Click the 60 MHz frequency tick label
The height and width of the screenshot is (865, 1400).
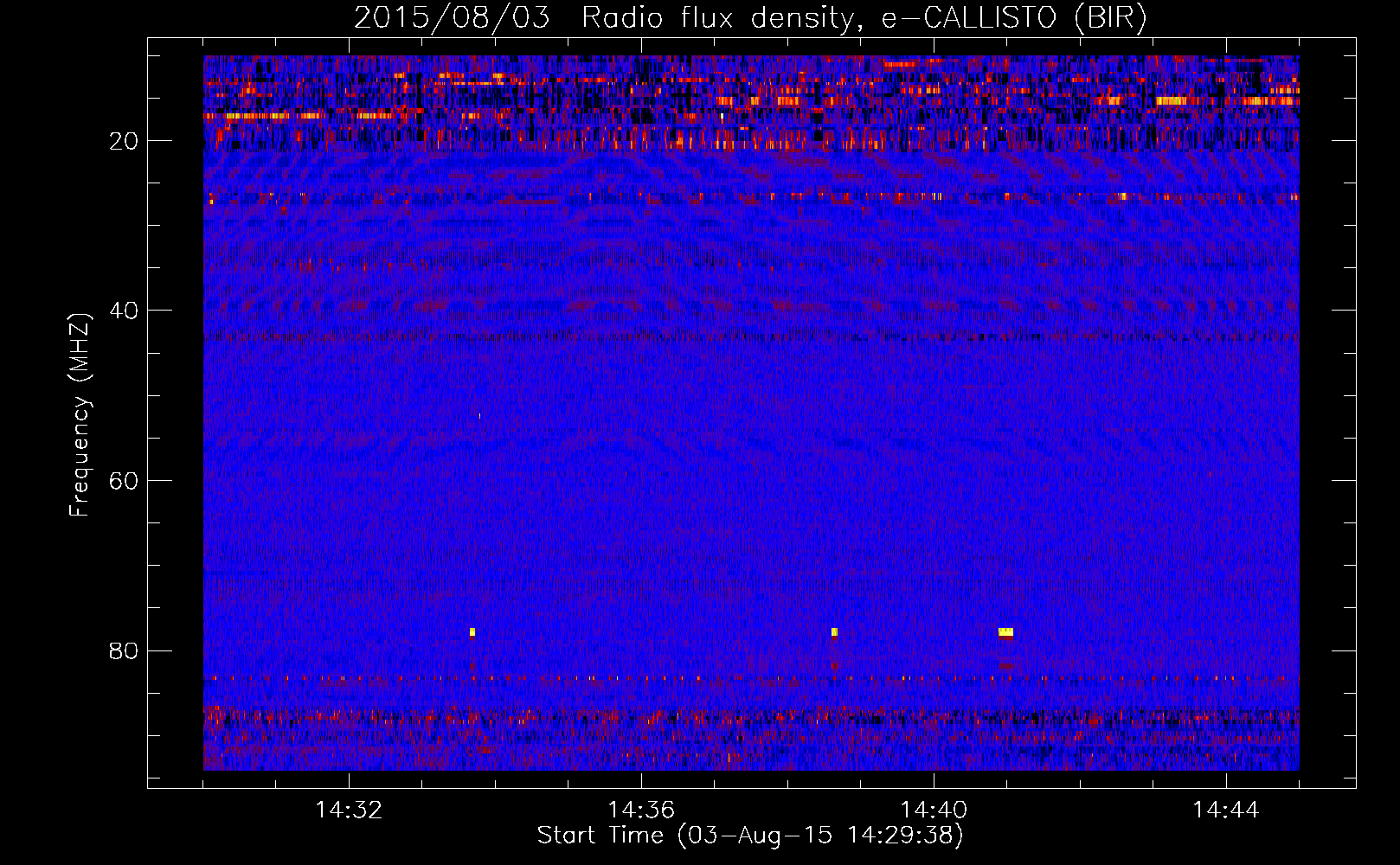pyautogui.click(x=124, y=481)
